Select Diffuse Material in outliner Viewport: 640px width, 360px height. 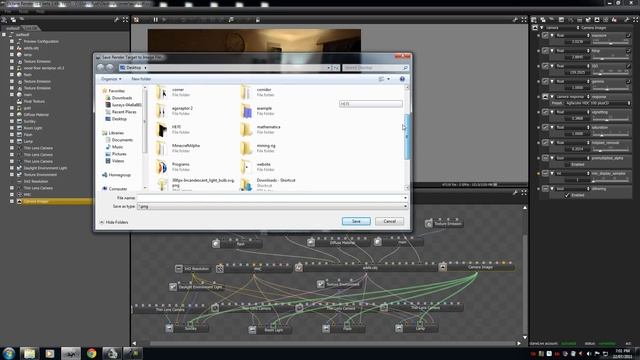[36, 115]
